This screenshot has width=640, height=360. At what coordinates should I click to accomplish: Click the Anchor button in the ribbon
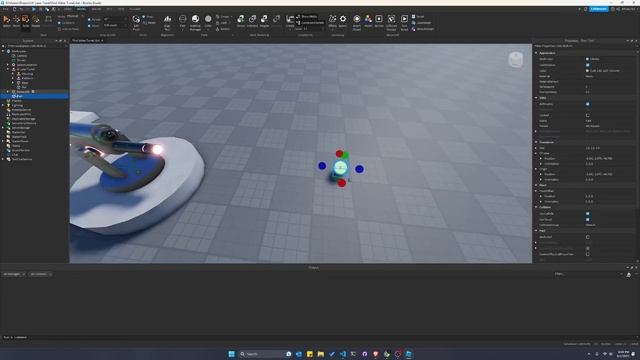pos(223,29)
